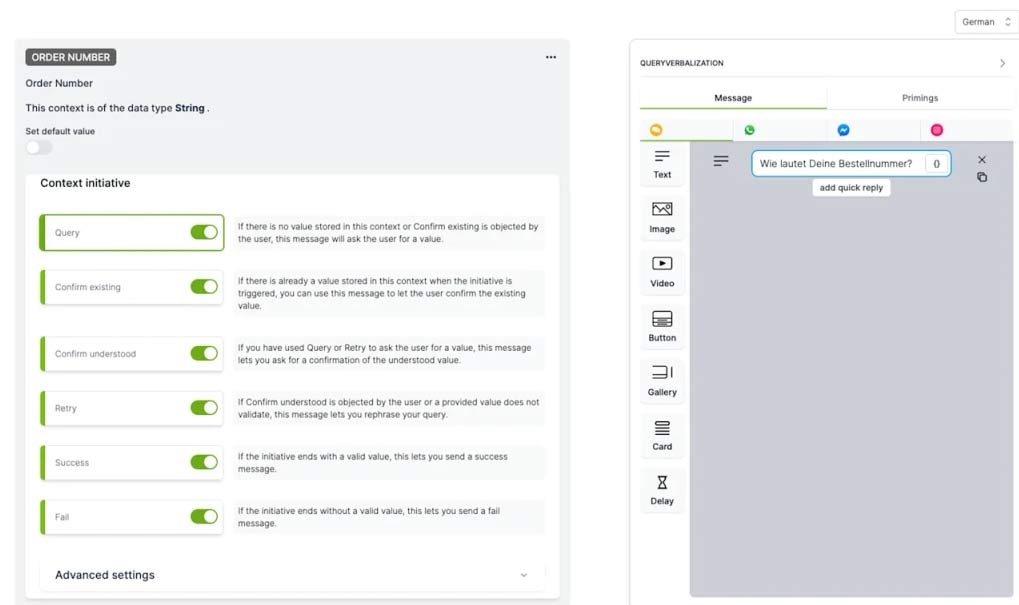Add an Image message element
The width and height of the screenshot is (1019, 605).
tap(662, 218)
